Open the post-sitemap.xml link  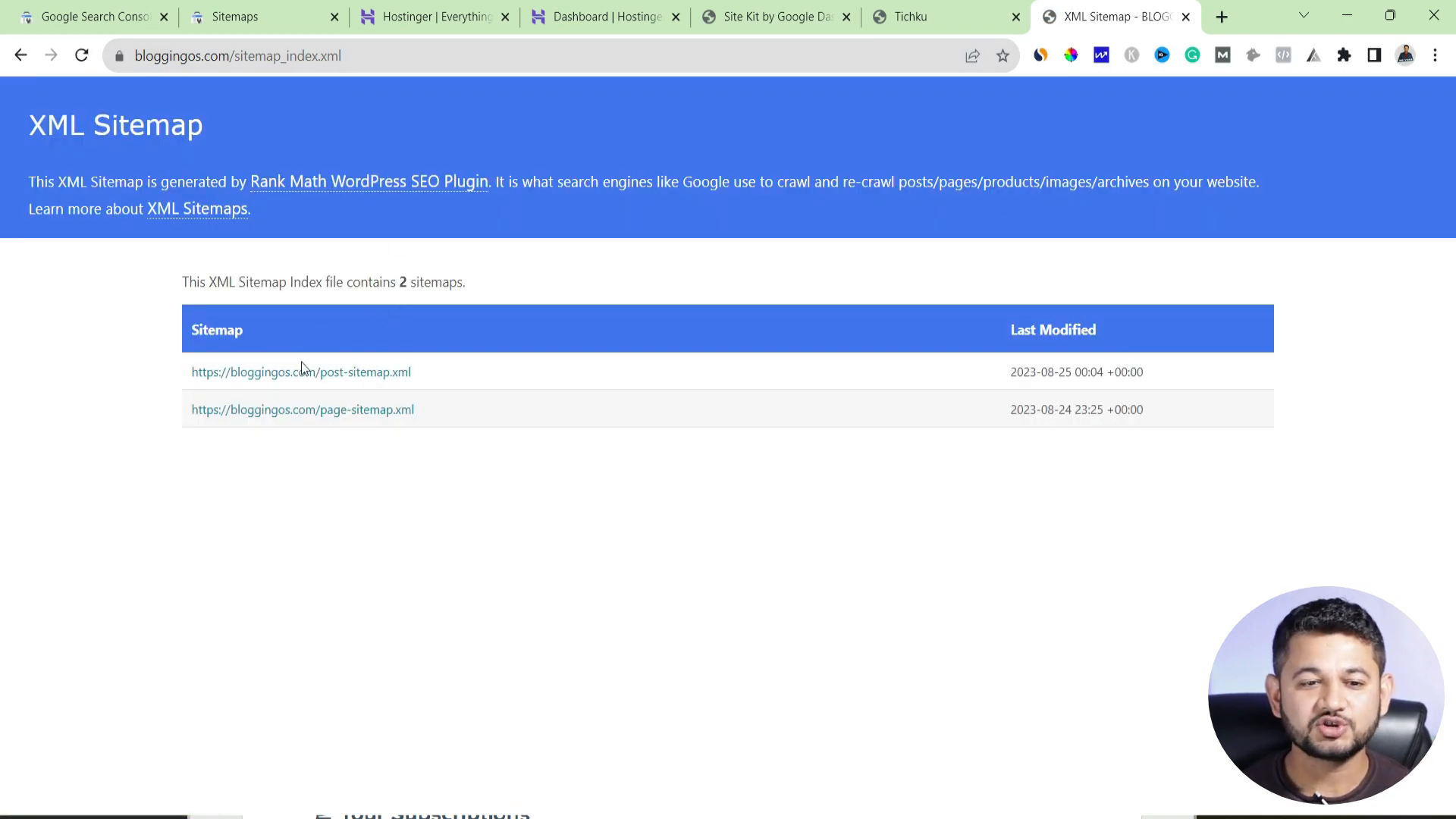pyautogui.click(x=301, y=372)
